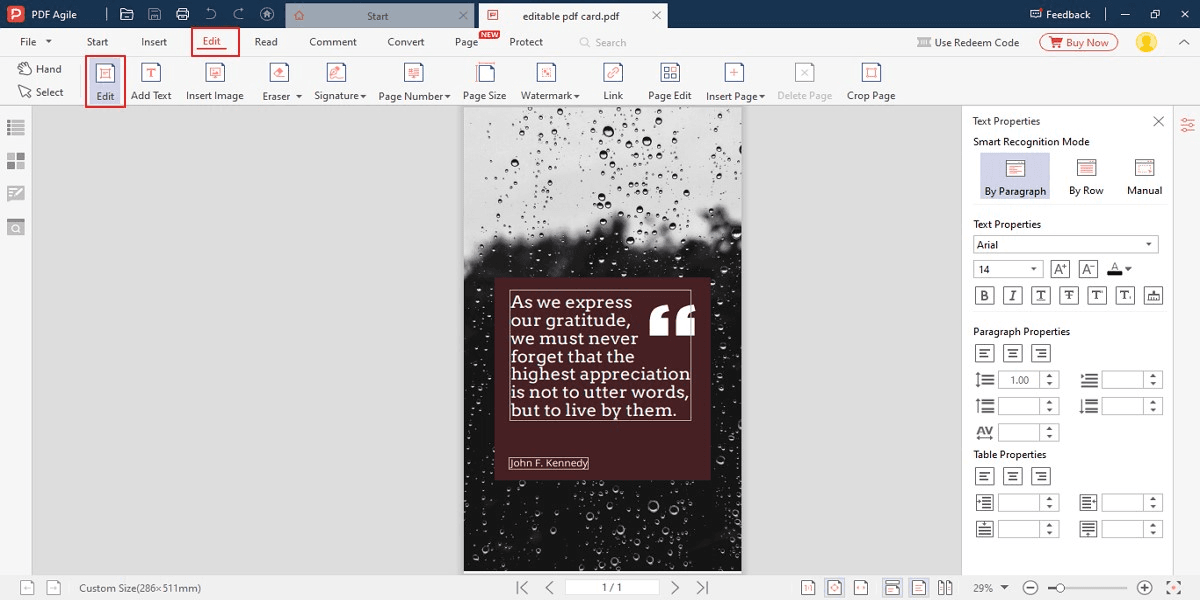This screenshot has width=1200, height=600.
Task: Show page thumbnails in left sidebar
Action: point(16,161)
